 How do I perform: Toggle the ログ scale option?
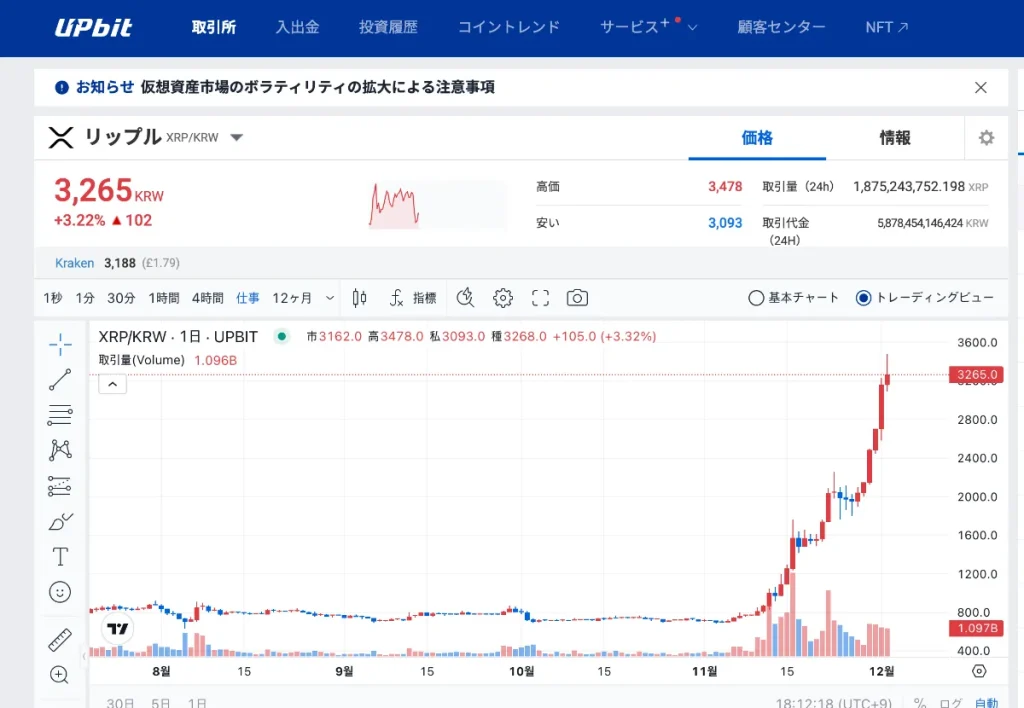coord(951,703)
